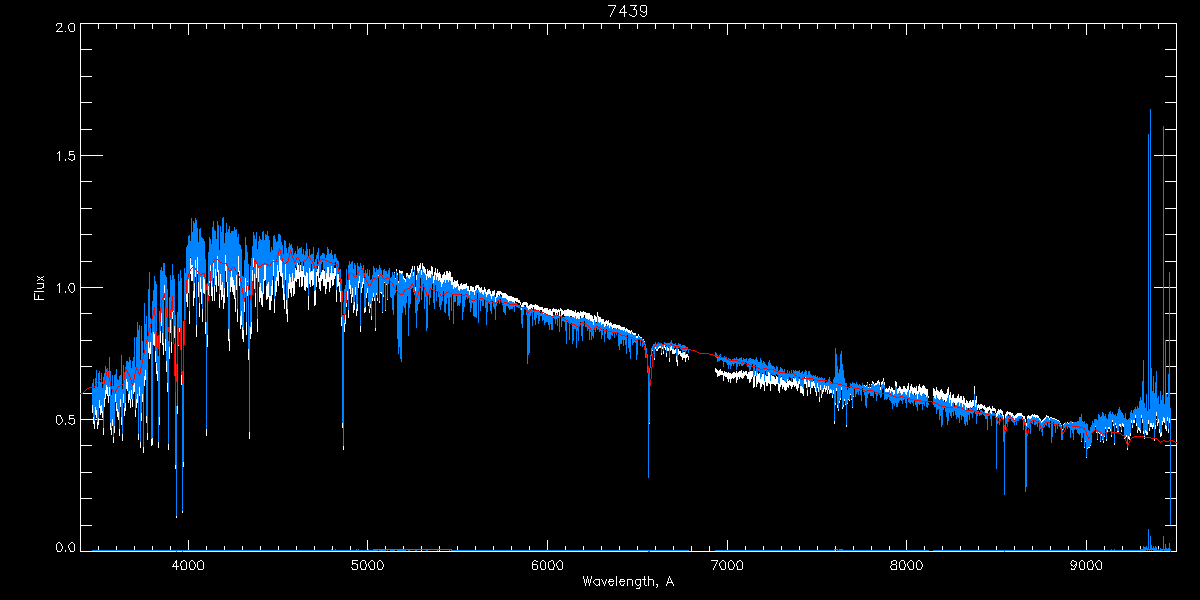This screenshot has height=600, width=1200.
Task: Select the 8000 x-axis tick label
Action: pos(907,565)
